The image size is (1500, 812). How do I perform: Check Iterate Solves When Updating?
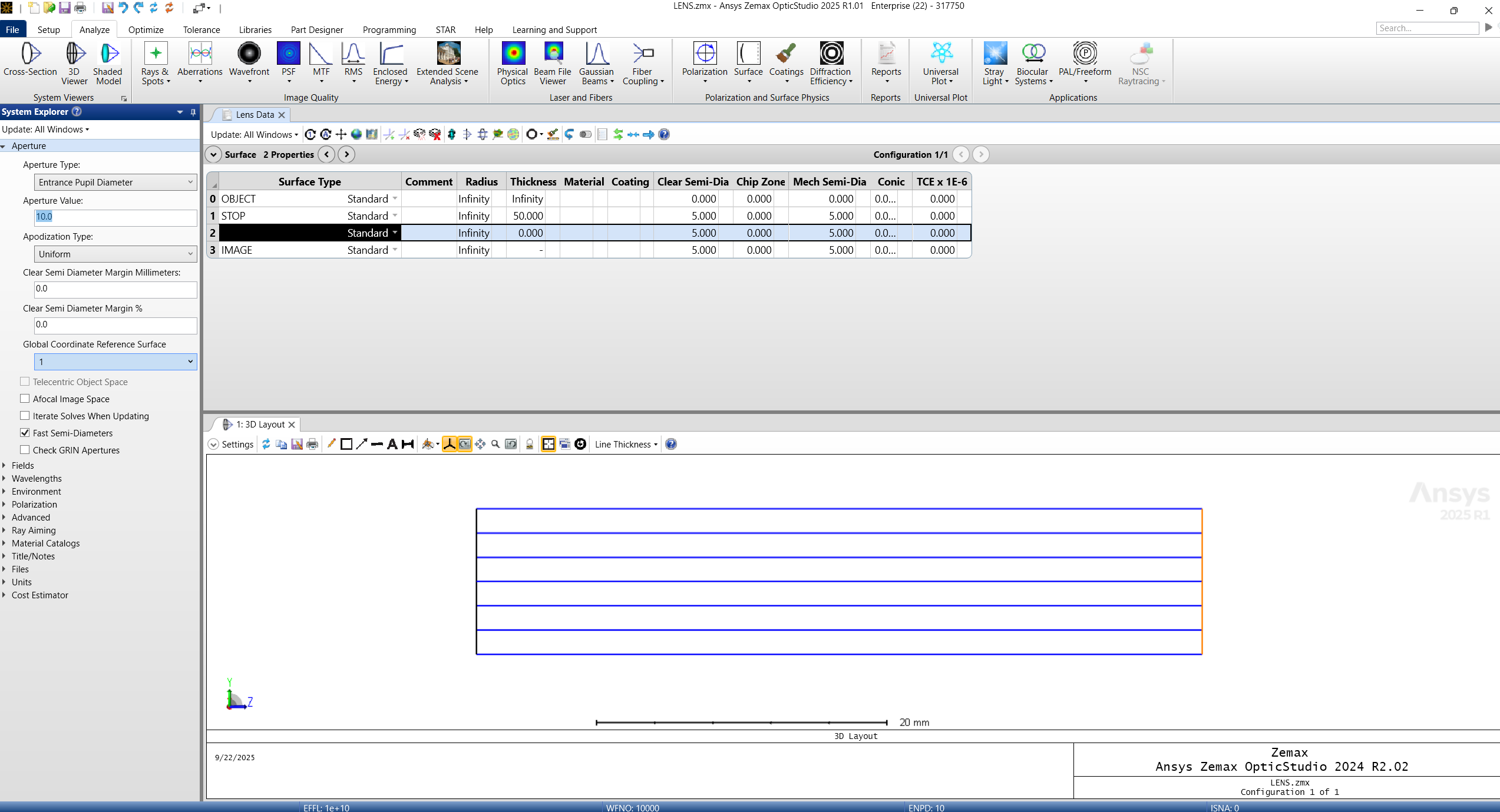[25, 416]
